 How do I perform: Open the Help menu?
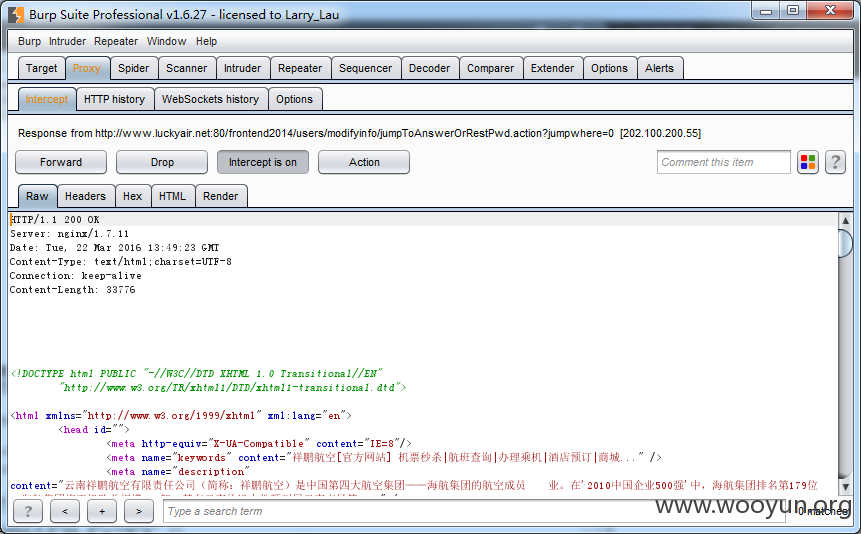[x=206, y=41]
